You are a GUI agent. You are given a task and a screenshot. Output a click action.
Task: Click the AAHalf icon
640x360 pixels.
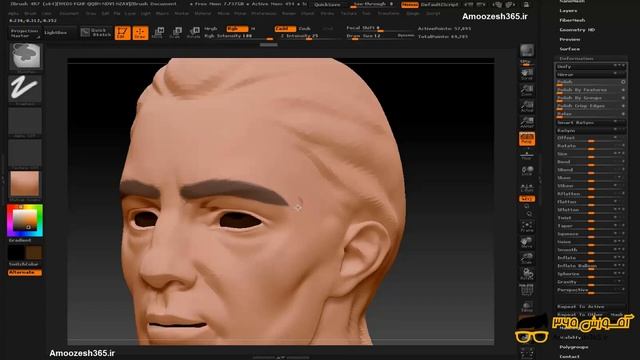click(527, 122)
